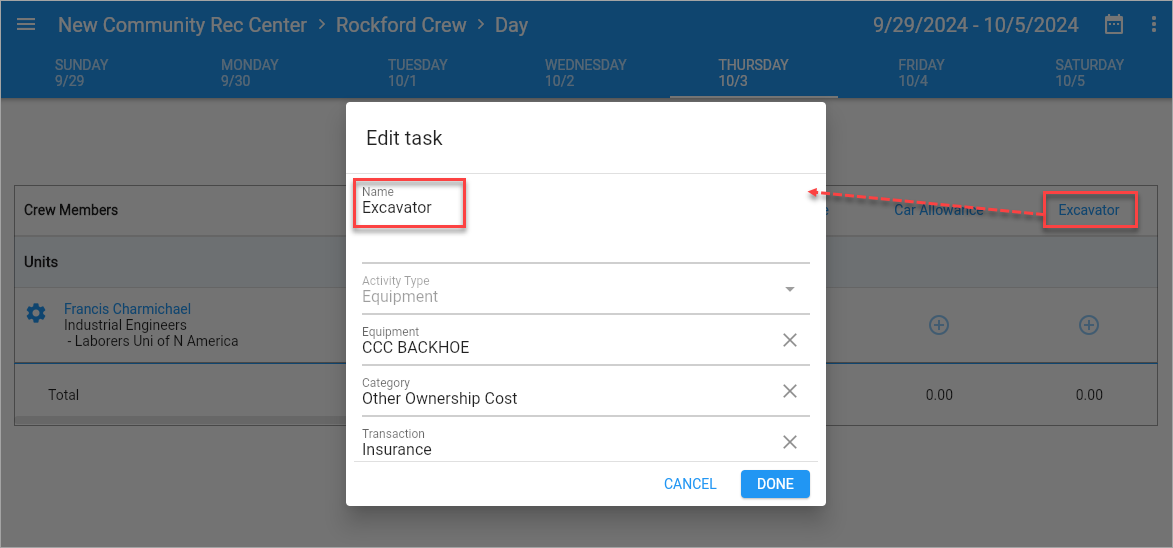The image size is (1173, 548).
Task: Select the Tuesday 10/1 tab
Action: point(417,73)
